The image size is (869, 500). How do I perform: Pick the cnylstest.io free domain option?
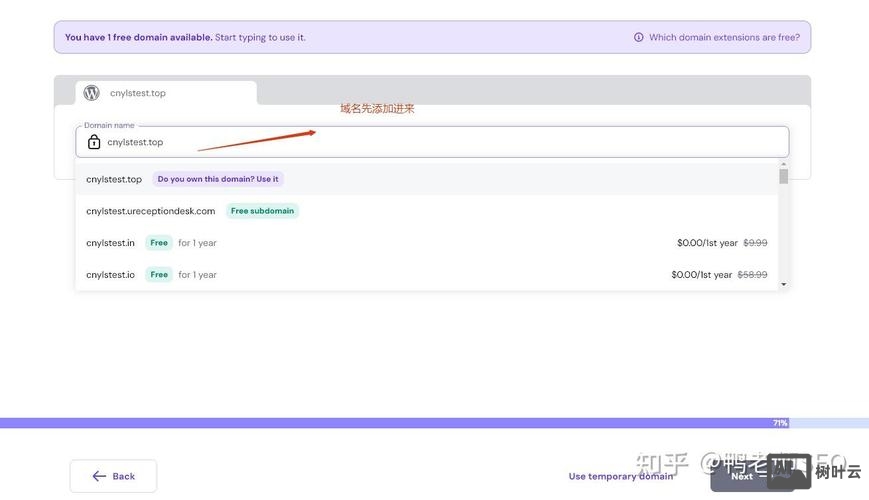point(427,274)
